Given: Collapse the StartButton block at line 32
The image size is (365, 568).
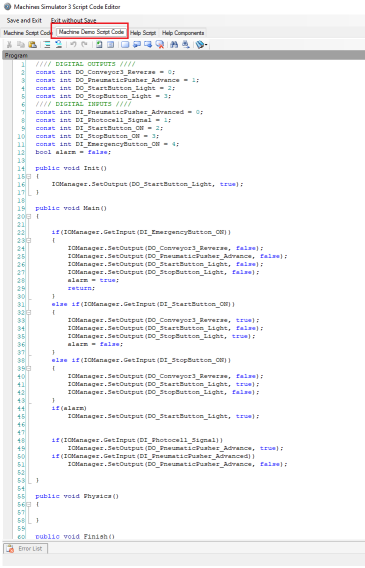Looking at the screenshot, I should [x=29, y=312].
